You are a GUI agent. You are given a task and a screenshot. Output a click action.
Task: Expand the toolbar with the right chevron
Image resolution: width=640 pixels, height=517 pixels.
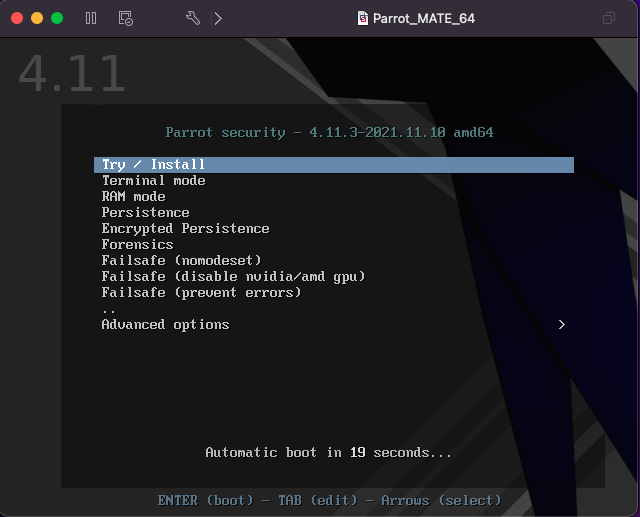218,18
